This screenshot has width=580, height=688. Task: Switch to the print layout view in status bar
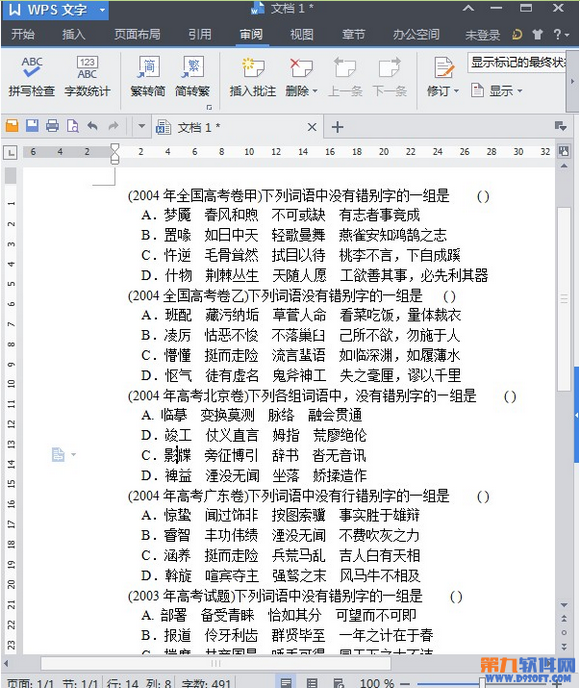pos(286,682)
